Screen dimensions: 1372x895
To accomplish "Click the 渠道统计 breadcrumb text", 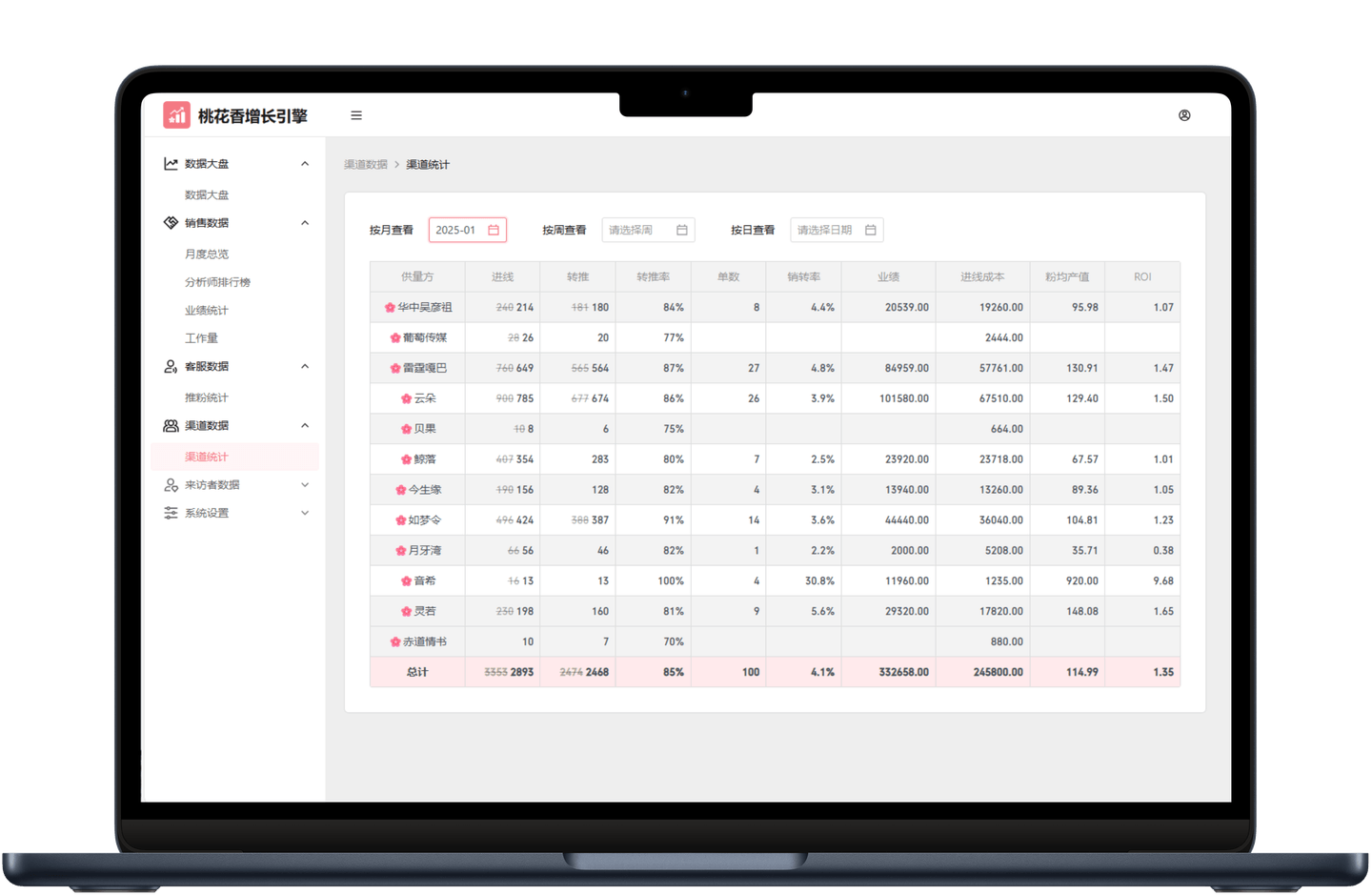I will click(x=428, y=165).
